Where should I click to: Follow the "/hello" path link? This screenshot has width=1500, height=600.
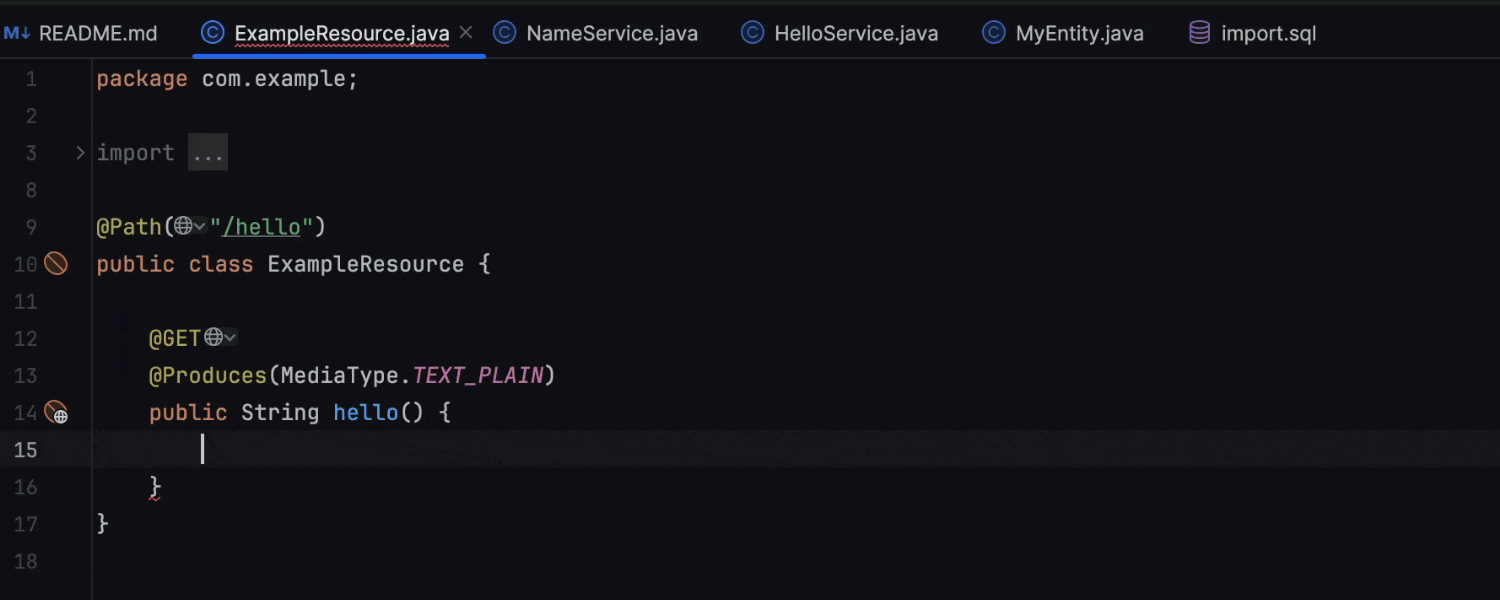point(261,227)
